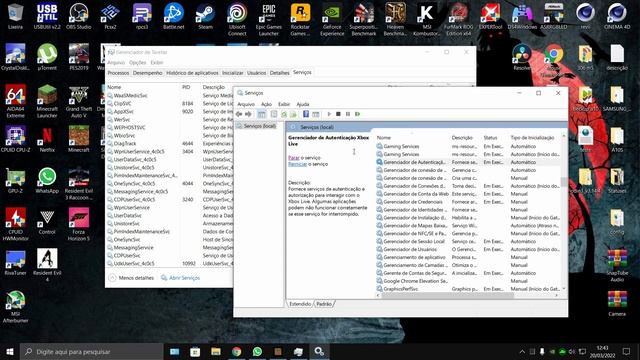Toggle show/hide console tree icon in Serviços toolbar
The image size is (640, 360).
tap(262, 114)
